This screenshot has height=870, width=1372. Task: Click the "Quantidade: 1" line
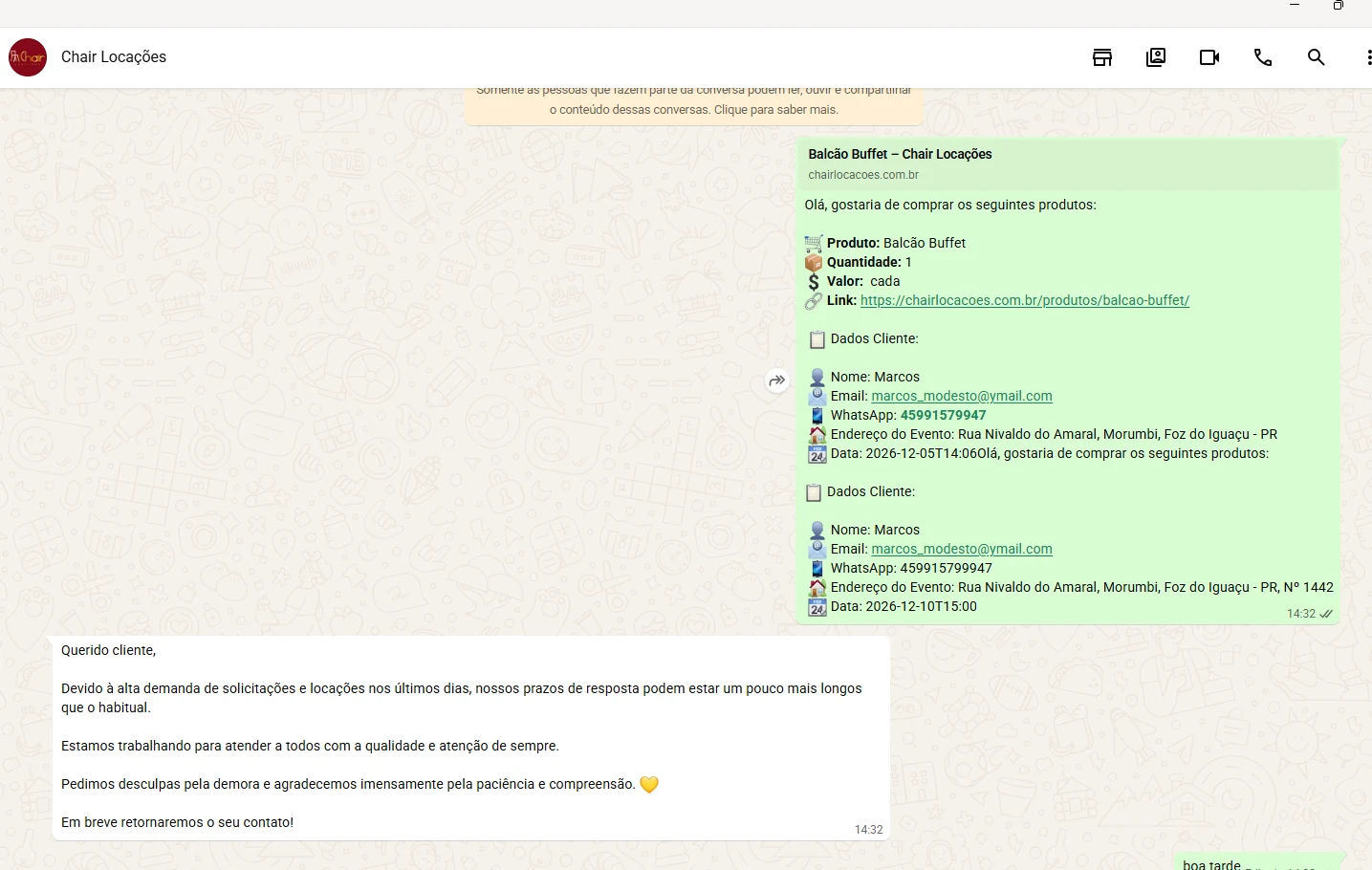pyautogui.click(x=859, y=262)
